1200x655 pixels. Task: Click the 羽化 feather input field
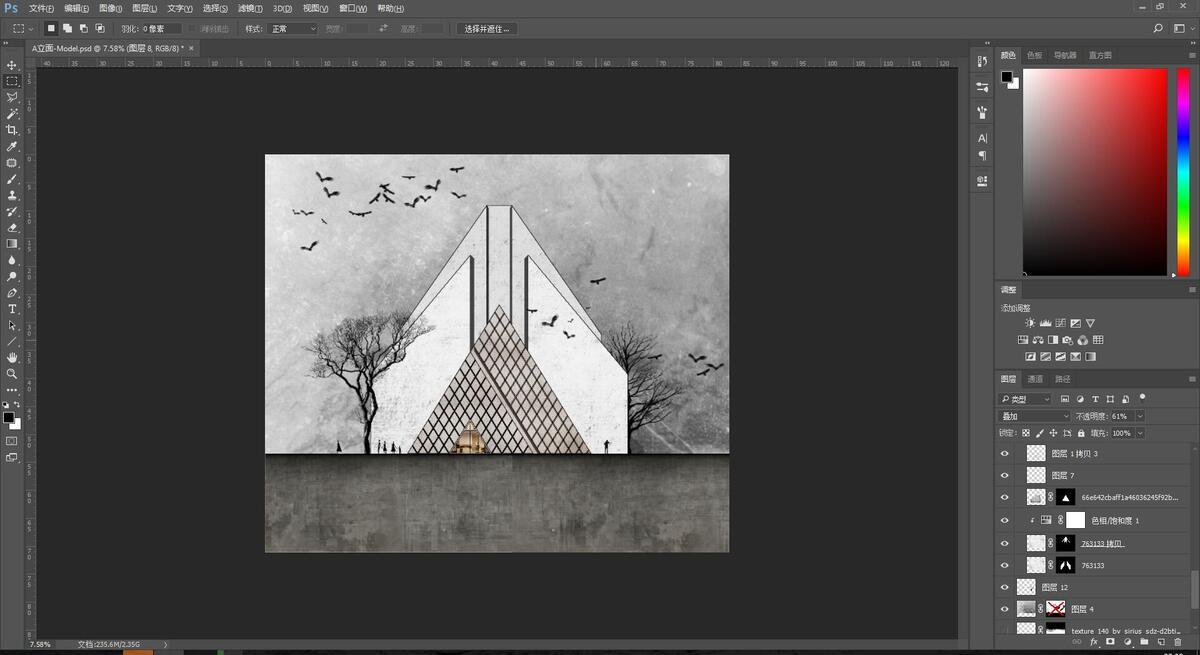point(162,29)
